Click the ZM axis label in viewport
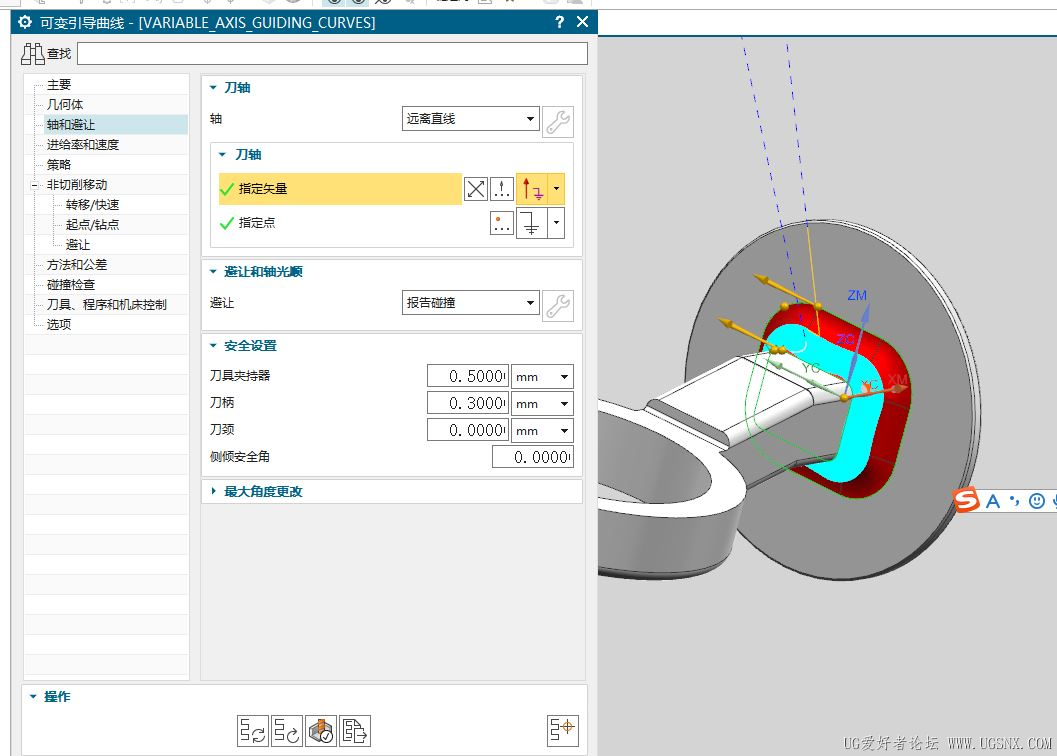Image resolution: width=1057 pixels, height=756 pixels. tap(857, 295)
